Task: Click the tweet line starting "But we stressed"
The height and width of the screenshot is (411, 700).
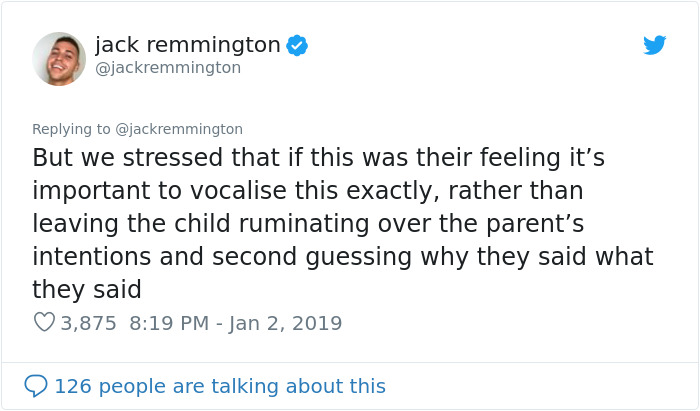Action: click(318, 158)
